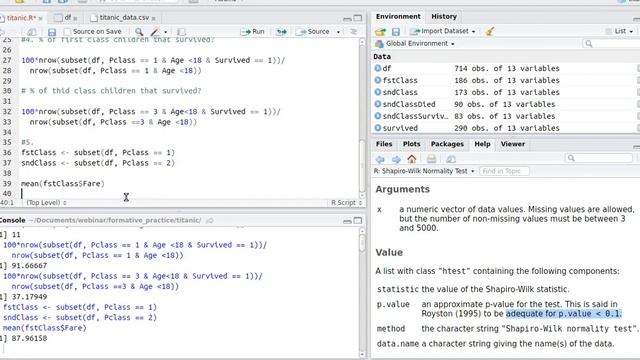Open the Shapiro-Wilk topic history dropdown

tap(473, 171)
